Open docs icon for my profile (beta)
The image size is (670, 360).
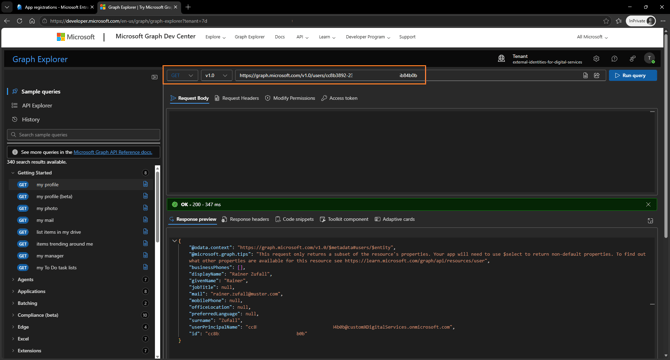145,196
